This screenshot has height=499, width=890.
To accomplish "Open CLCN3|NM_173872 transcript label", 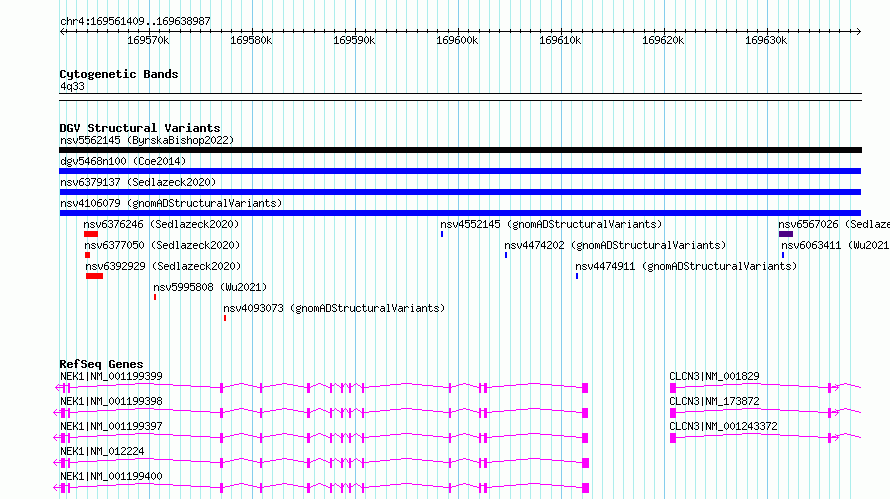I will (714, 401).
